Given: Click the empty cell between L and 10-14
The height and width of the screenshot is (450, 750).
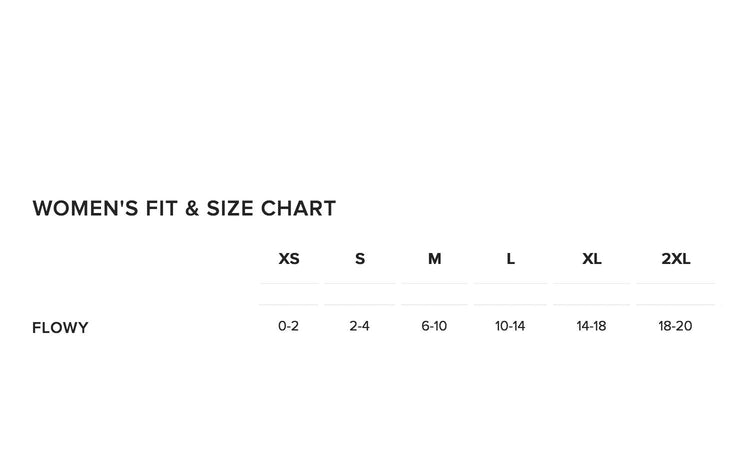Looking at the screenshot, I should point(510,294).
